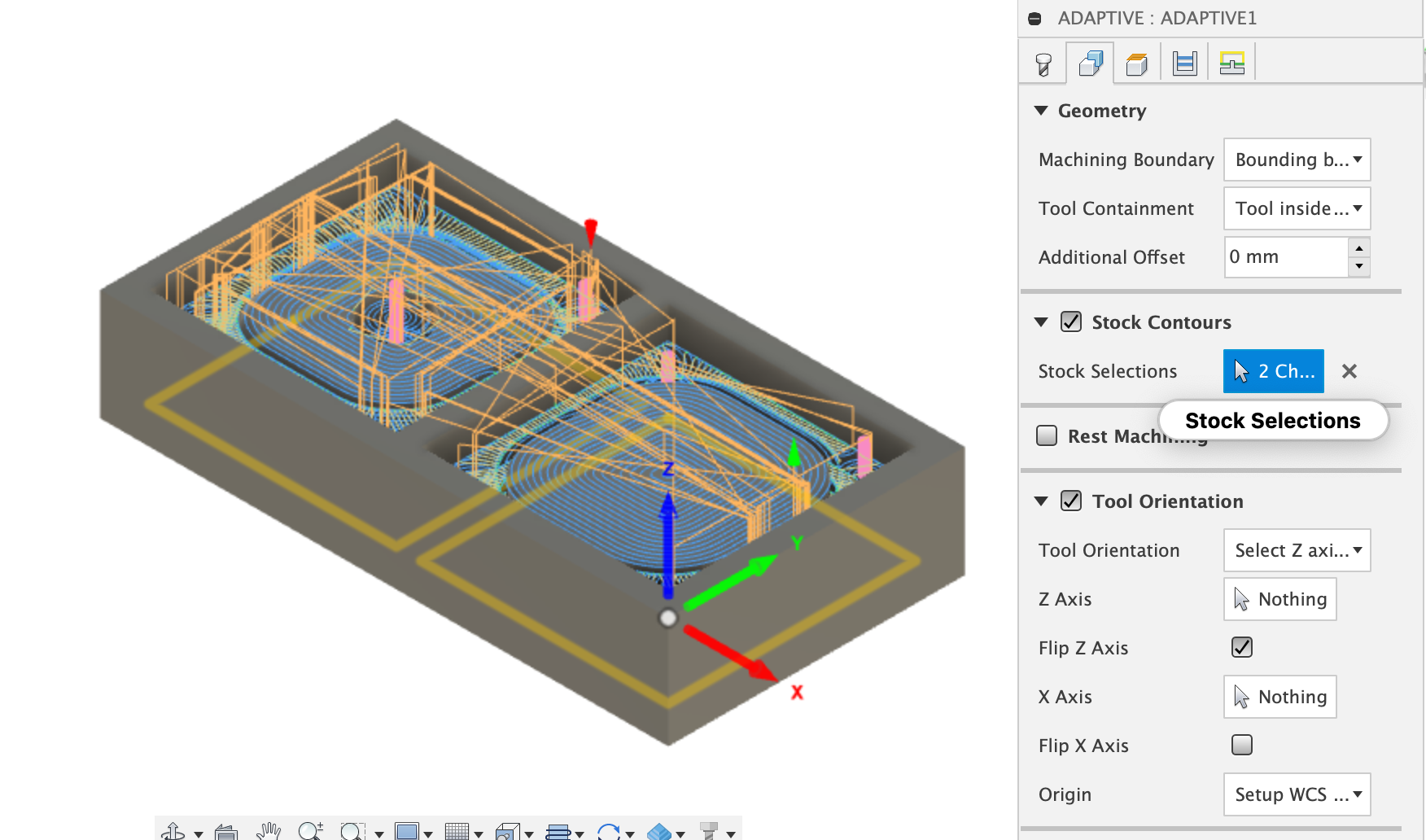Click the Orbit tool icon

tap(173, 831)
